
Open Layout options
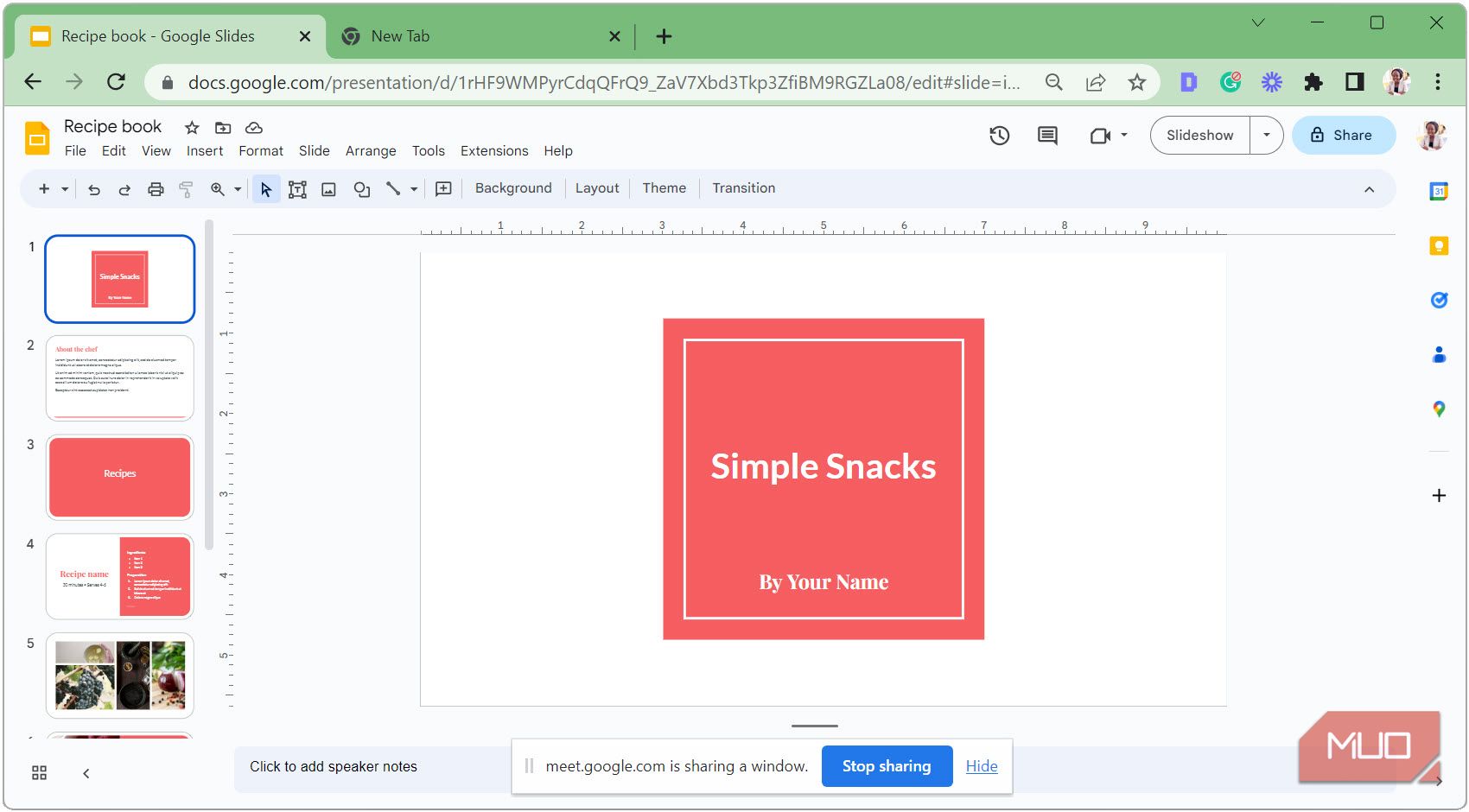(x=597, y=188)
